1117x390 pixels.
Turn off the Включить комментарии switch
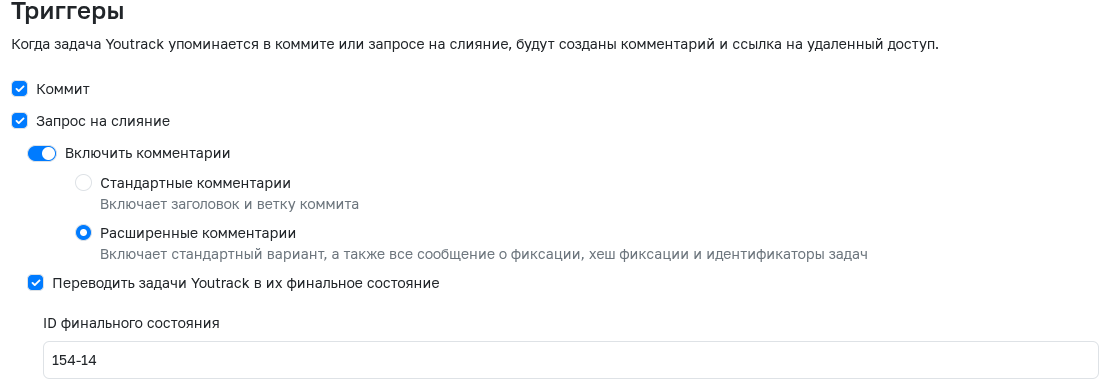tap(42, 153)
